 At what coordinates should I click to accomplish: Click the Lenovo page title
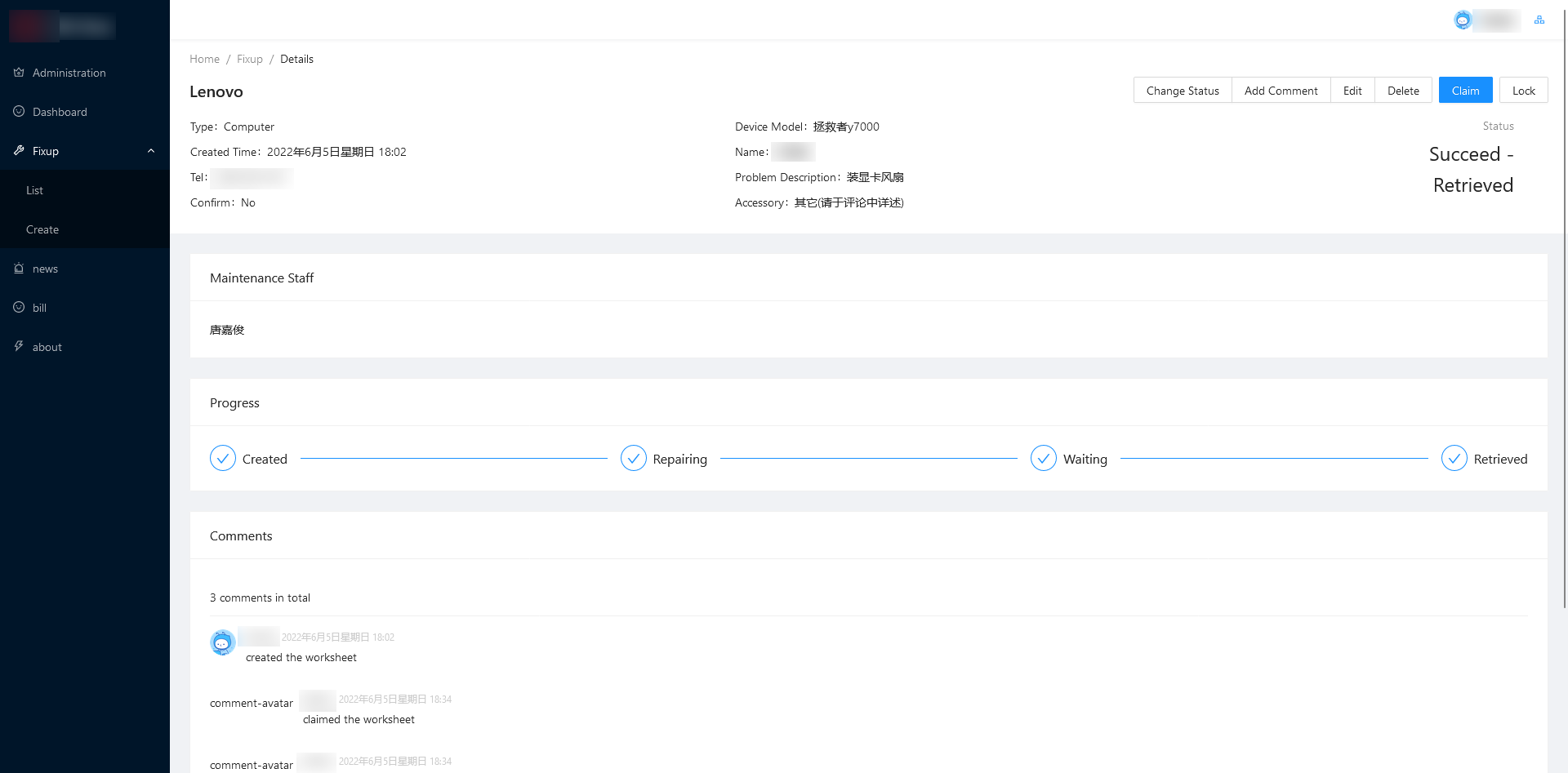tap(216, 91)
